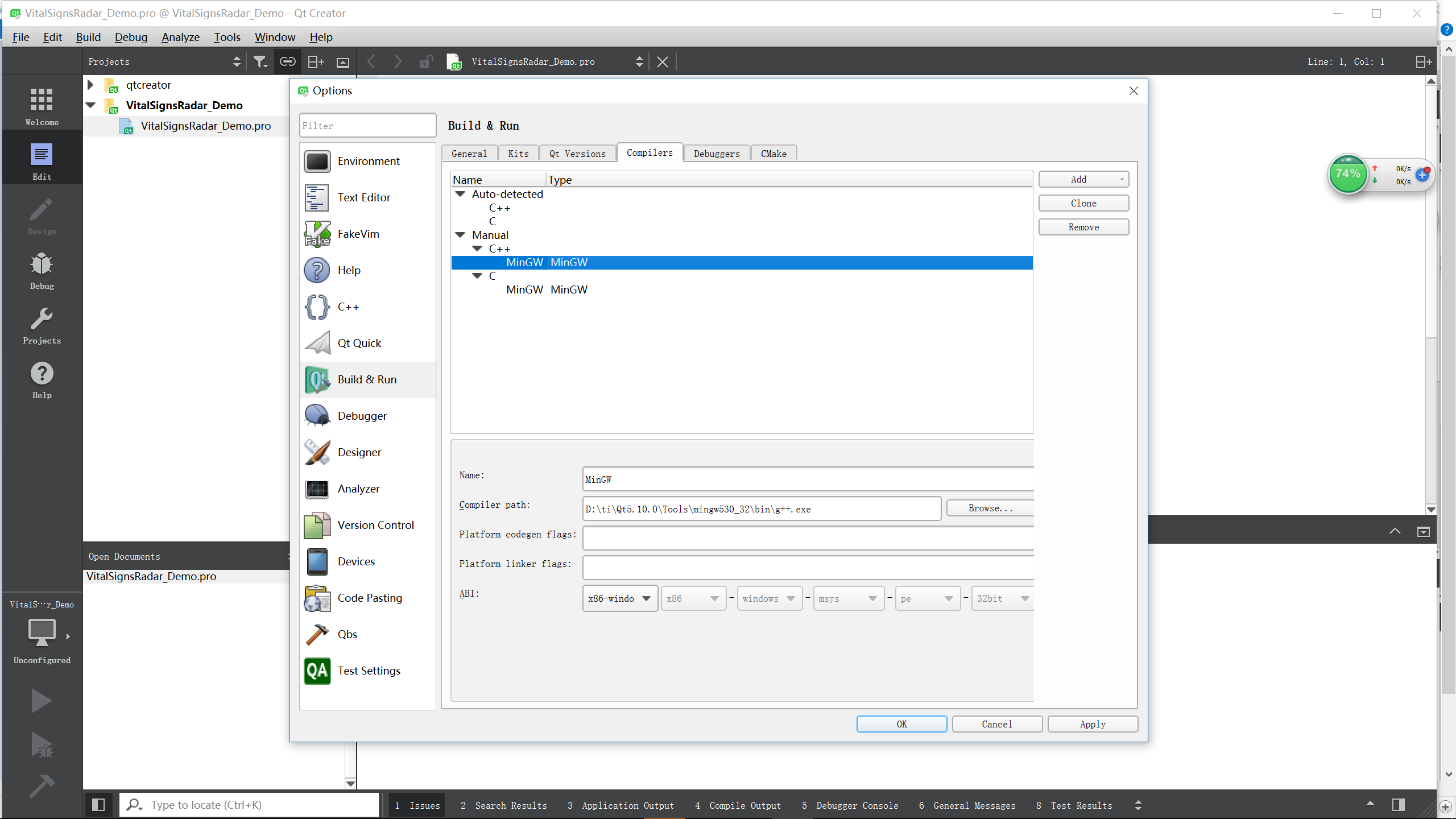The width and height of the screenshot is (1456, 819).
Task: Click the FakeVim options category
Action: pos(358,234)
